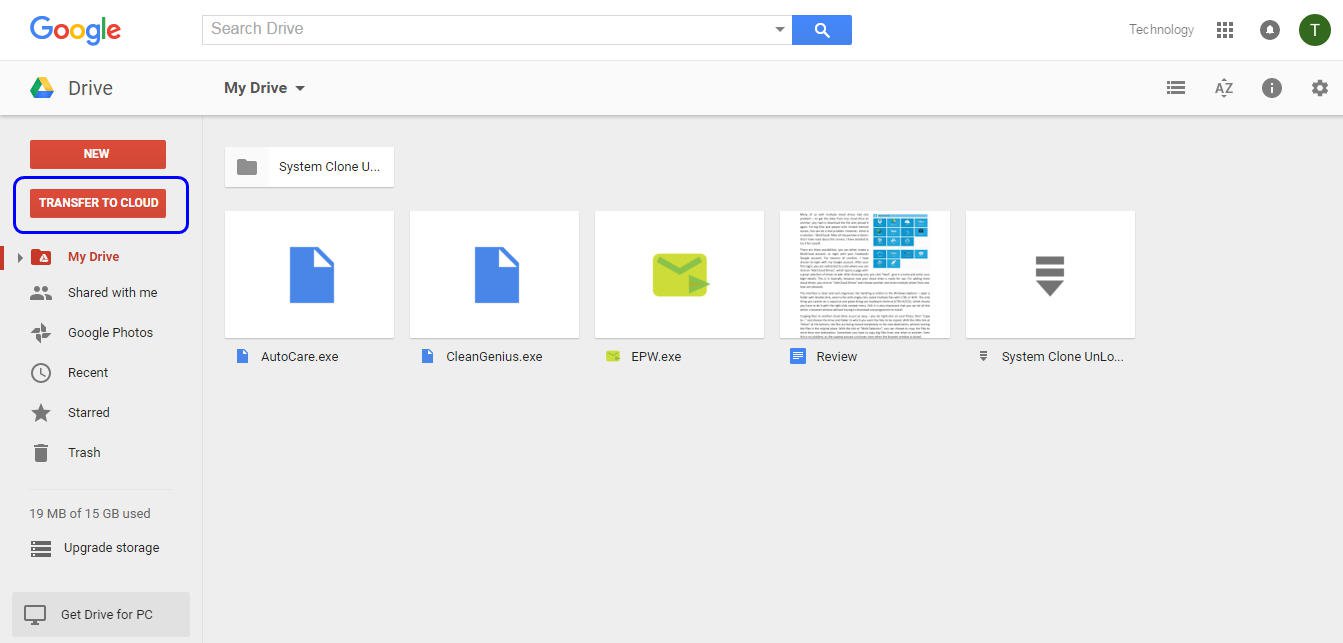Click the Shared with me people icon
1343x643 pixels.
(41, 293)
